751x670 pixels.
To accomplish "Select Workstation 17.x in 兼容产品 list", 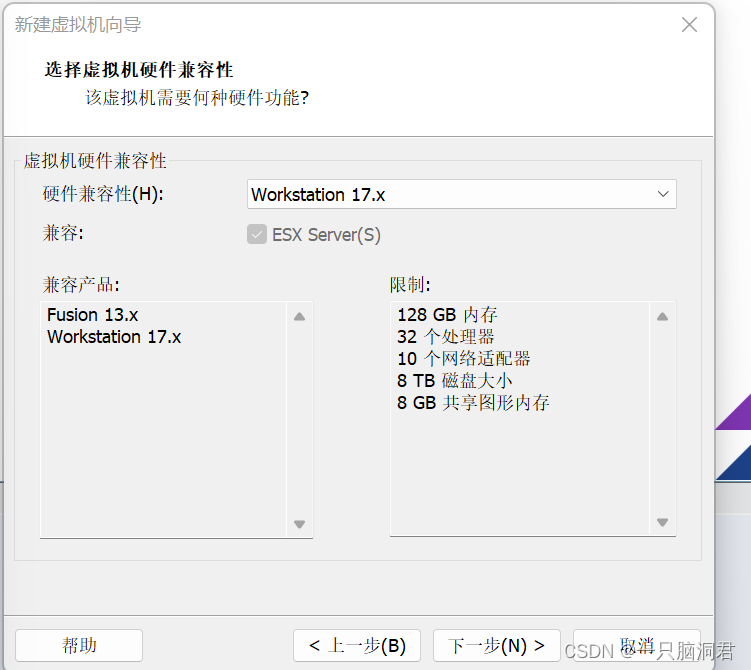I will coord(114,337).
